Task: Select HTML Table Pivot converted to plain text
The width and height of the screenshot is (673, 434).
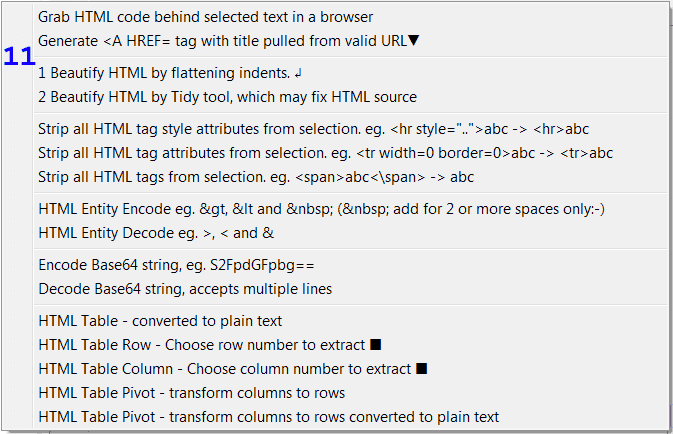Action: 268,417
